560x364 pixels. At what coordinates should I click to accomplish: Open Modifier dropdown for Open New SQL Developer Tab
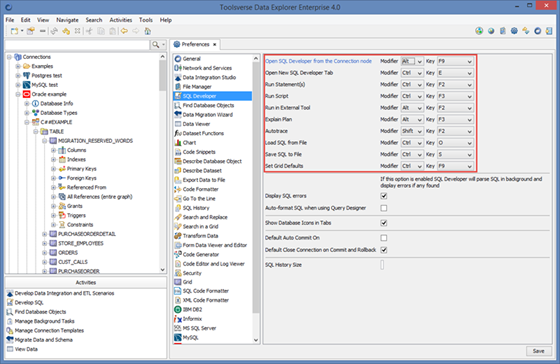click(x=412, y=73)
